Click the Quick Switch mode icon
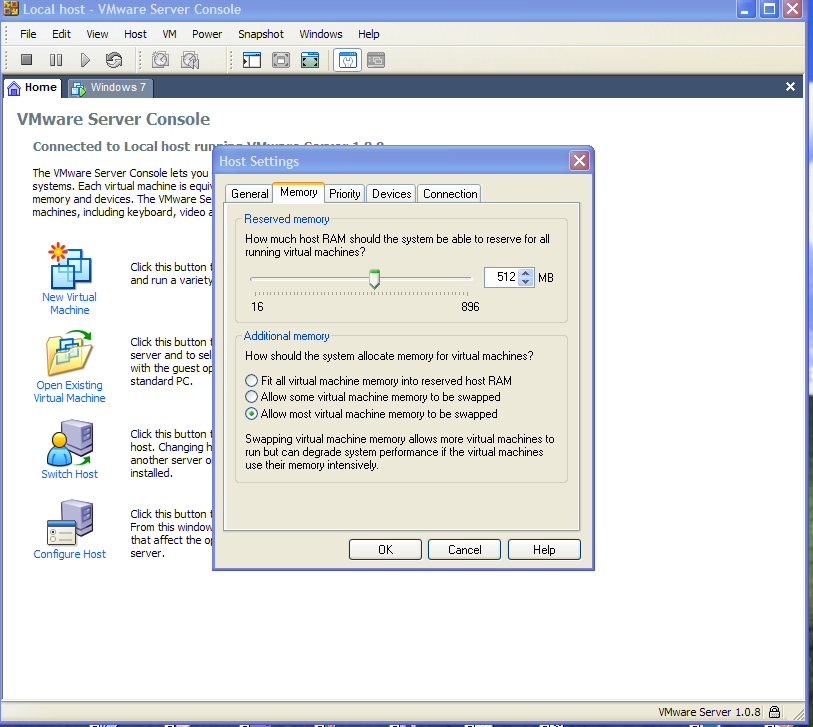813x727 pixels. pos(281,60)
